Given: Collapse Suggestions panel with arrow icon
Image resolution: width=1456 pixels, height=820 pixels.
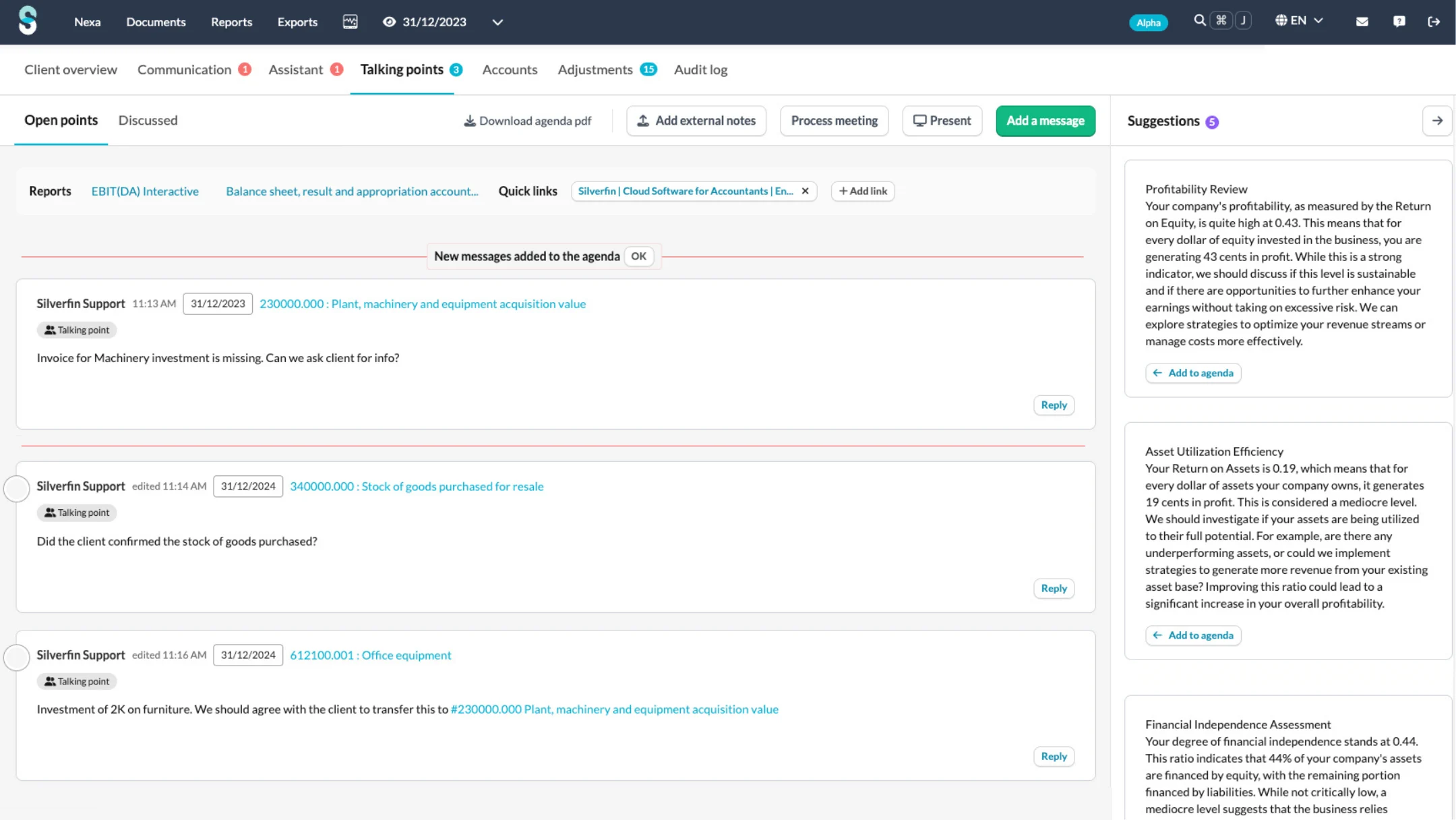Looking at the screenshot, I should coord(1436,121).
